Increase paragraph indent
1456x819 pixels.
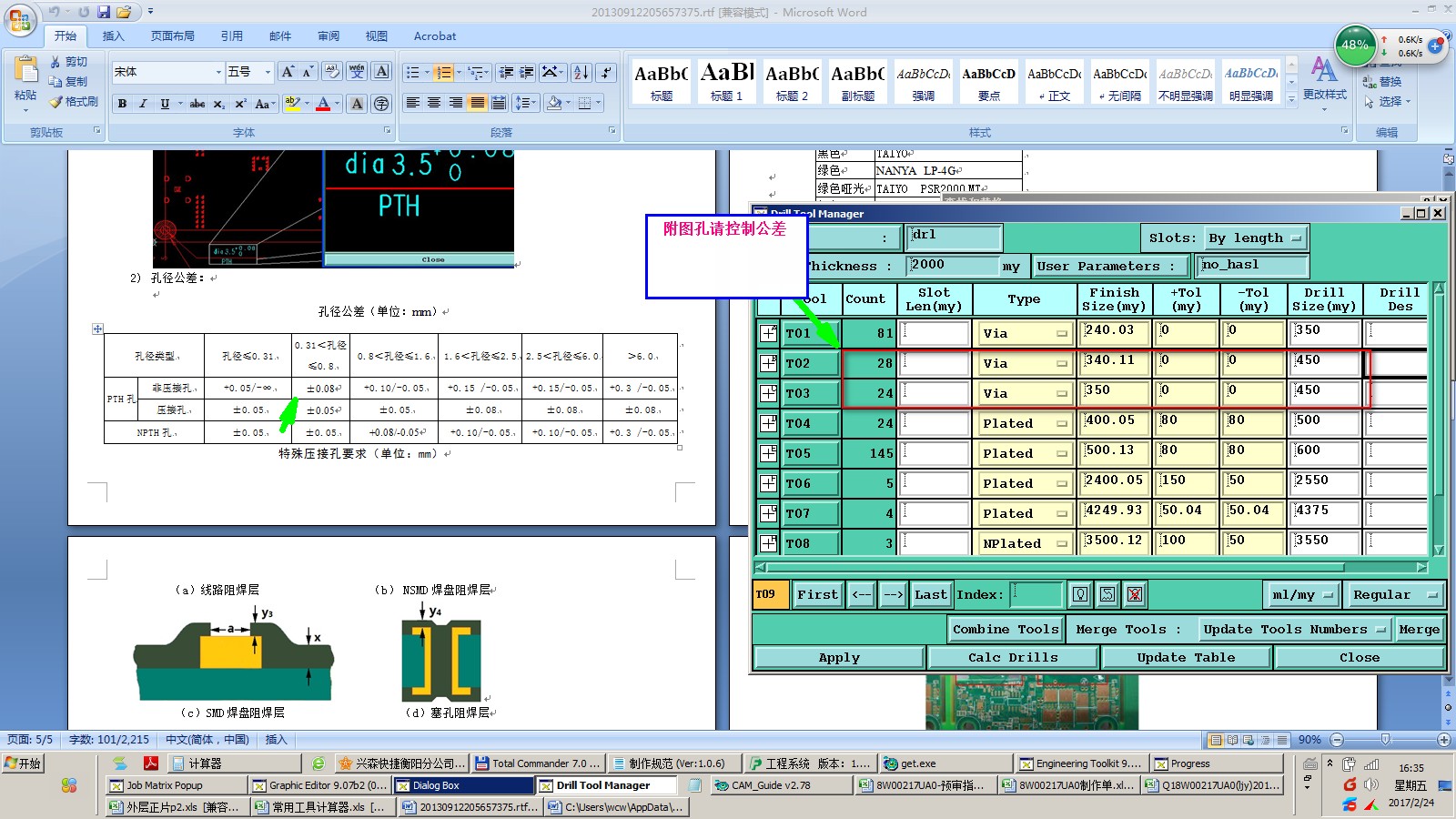(x=527, y=72)
